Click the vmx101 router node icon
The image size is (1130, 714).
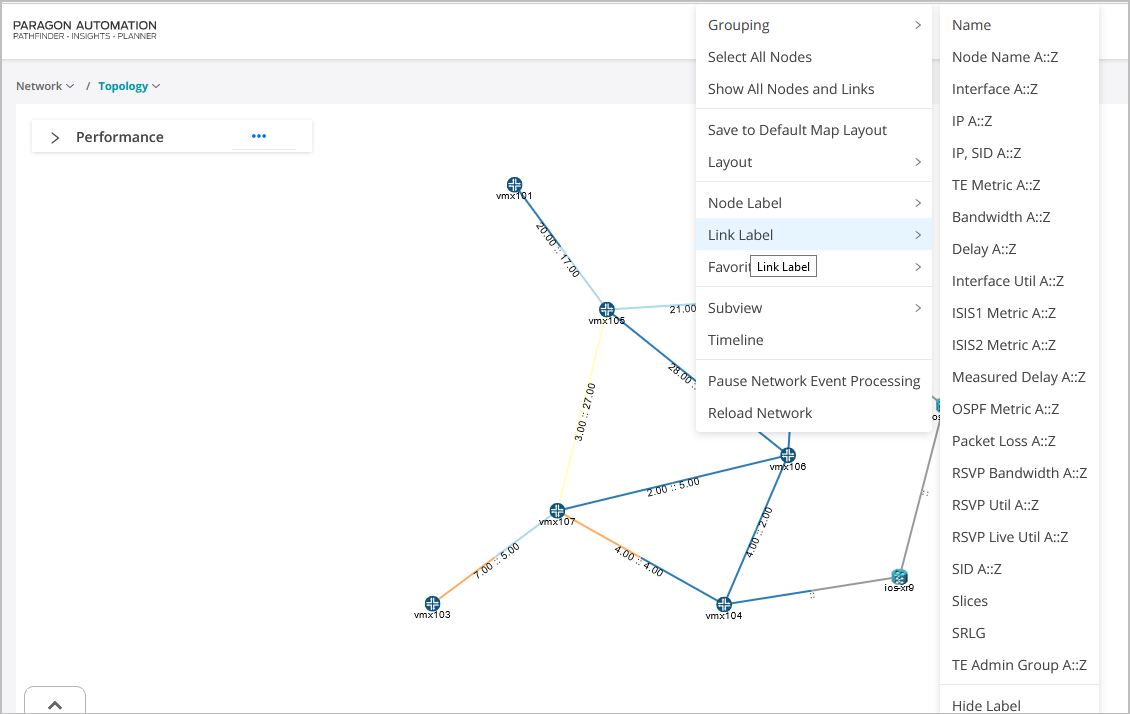[514, 185]
